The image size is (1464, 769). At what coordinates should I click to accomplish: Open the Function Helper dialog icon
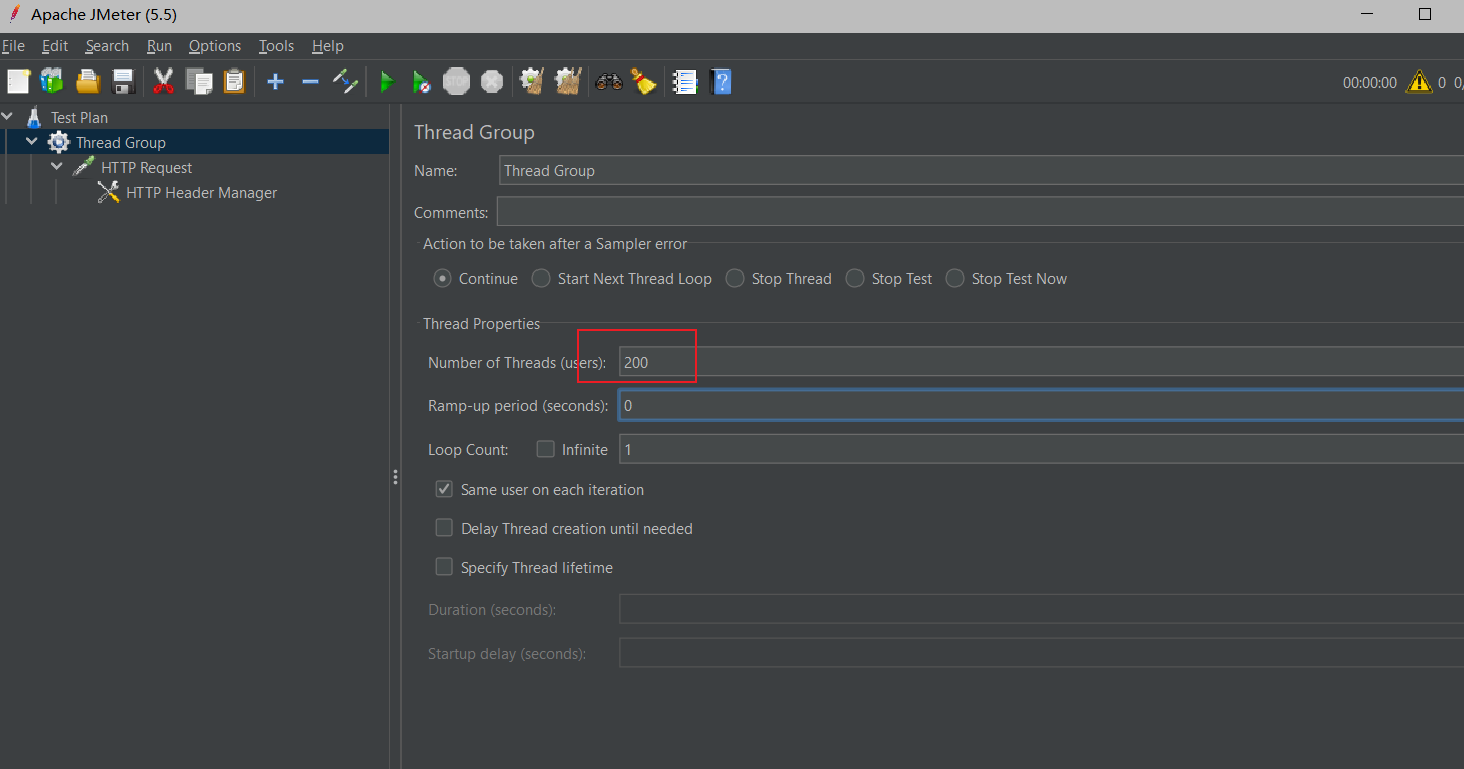point(685,82)
